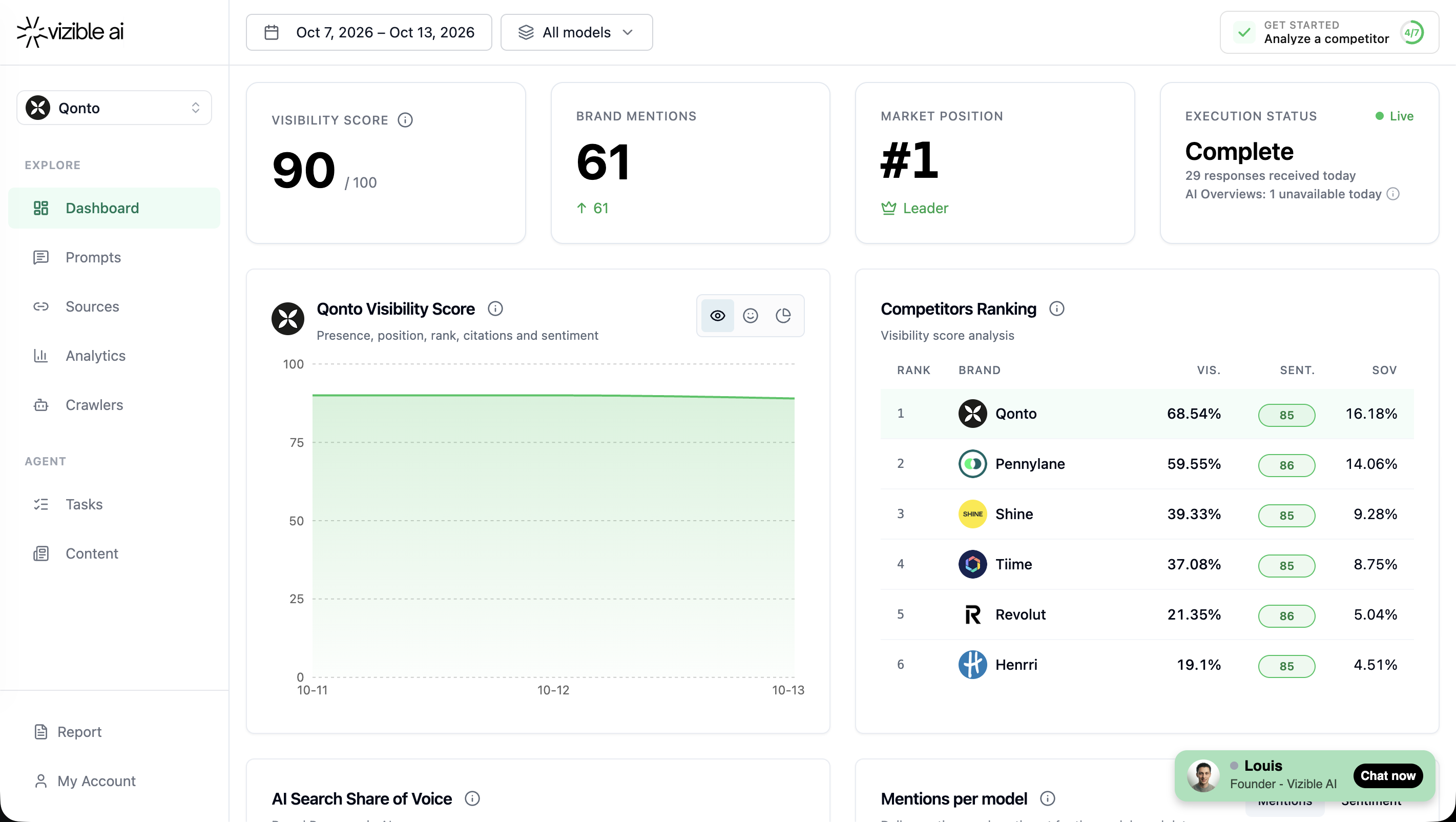Open Tasks under Agent
Image resolution: width=1456 pixels, height=822 pixels.
click(x=114, y=504)
